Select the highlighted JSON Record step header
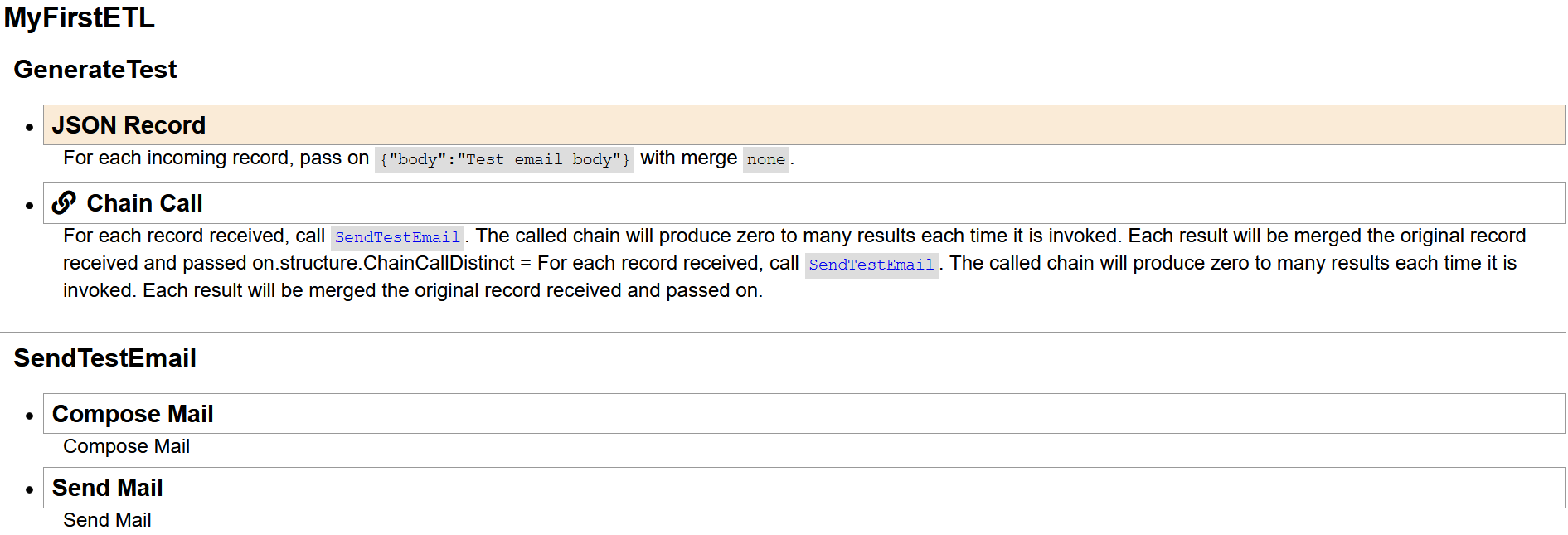The width and height of the screenshot is (1568, 535). [x=129, y=125]
